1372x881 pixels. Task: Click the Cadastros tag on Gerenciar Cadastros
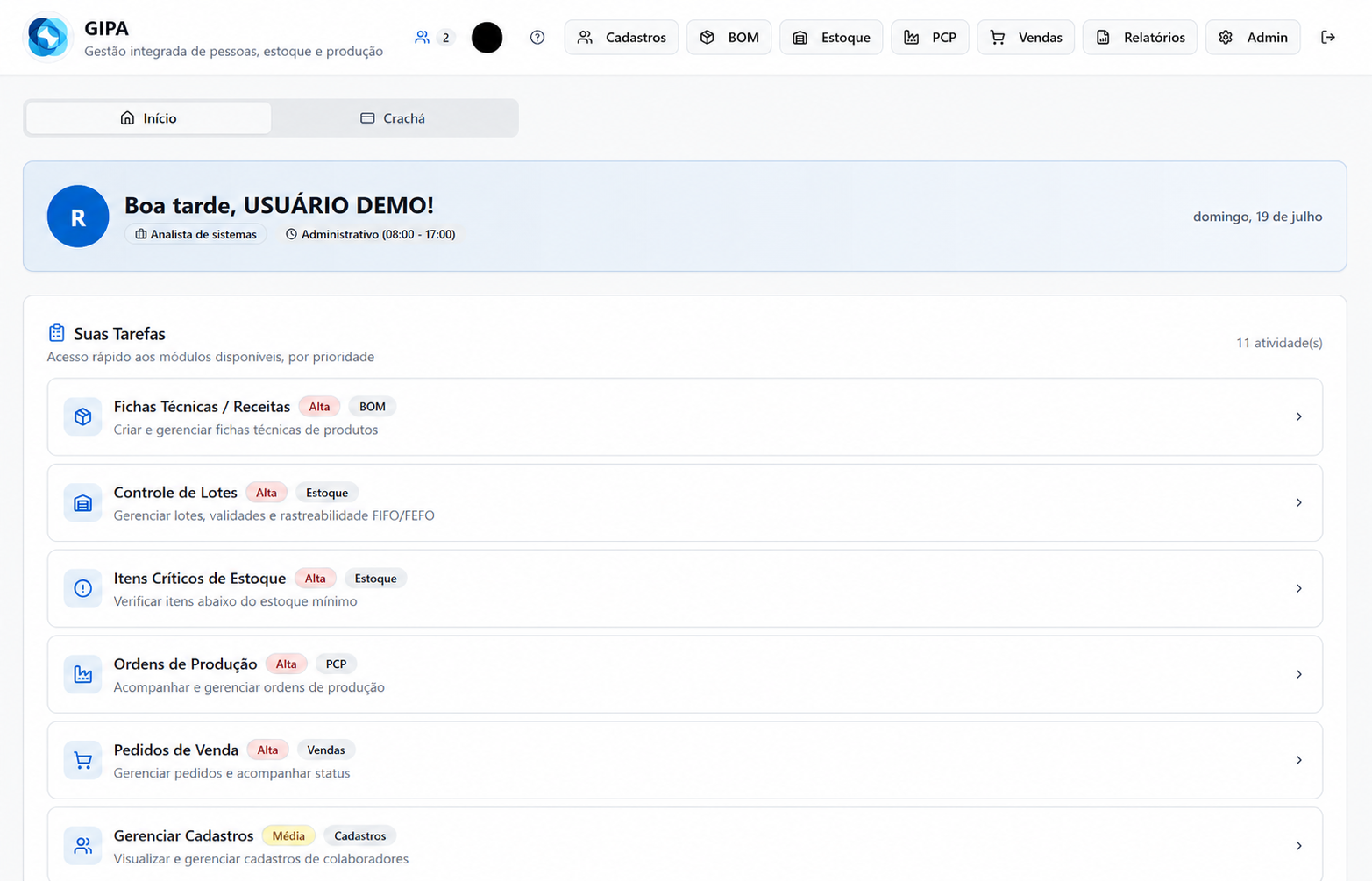click(360, 836)
